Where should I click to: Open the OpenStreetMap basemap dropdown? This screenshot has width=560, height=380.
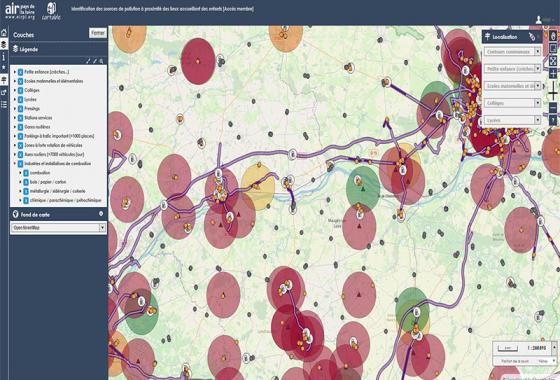(58, 228)
